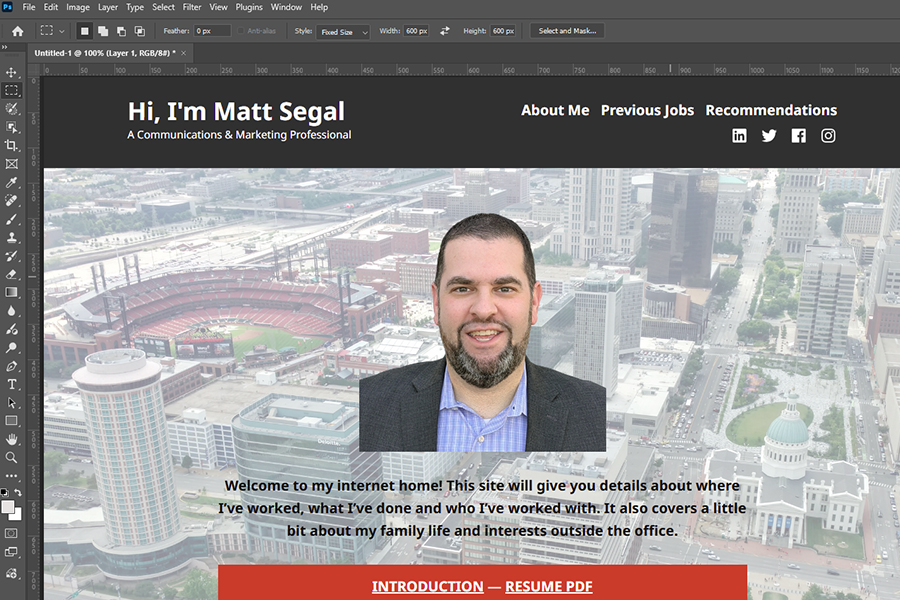
Task: Click the foreground color swatch
Action: (x=9, y=507)
